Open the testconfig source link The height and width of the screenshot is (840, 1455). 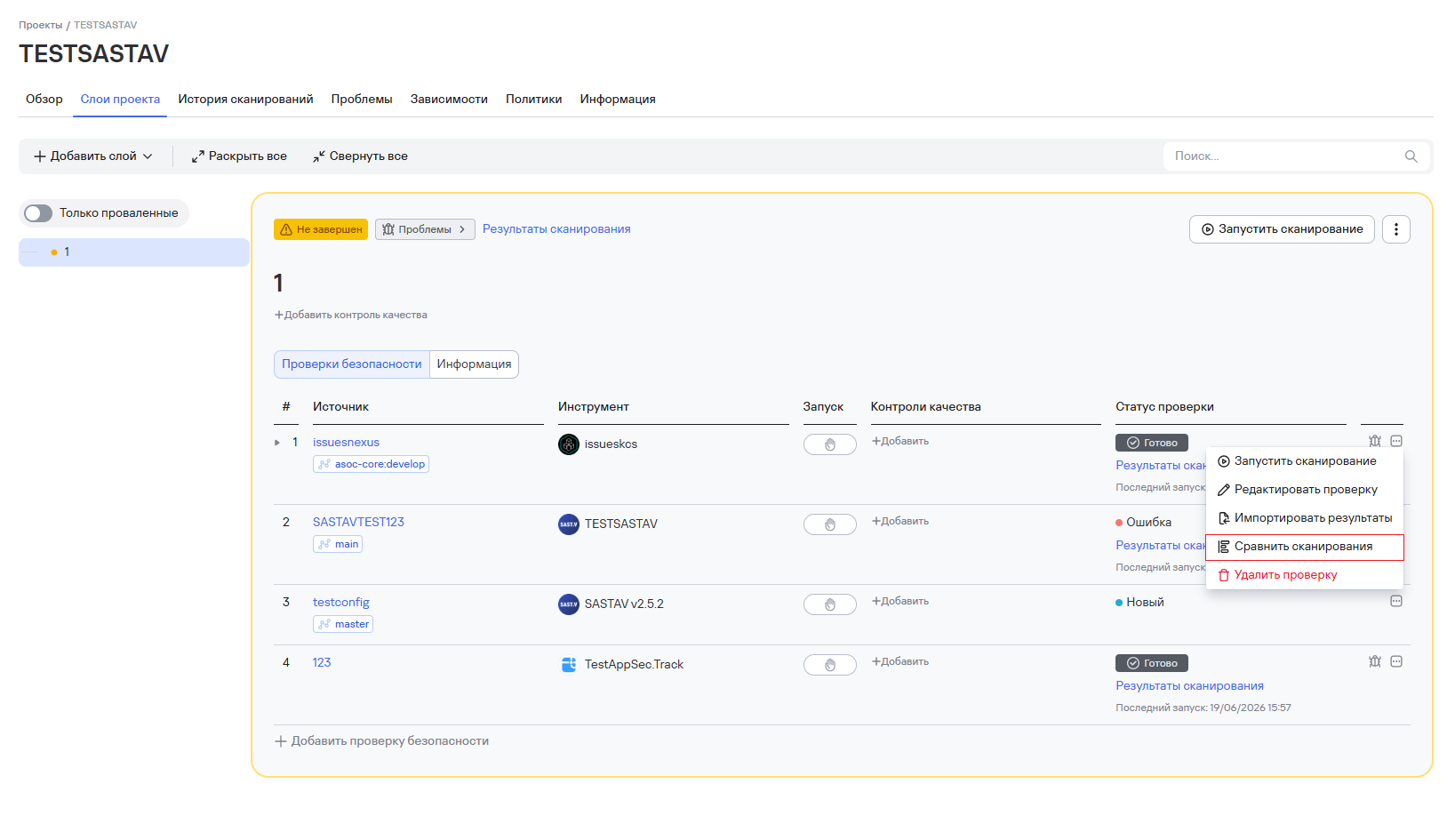[x=341, y=602]
